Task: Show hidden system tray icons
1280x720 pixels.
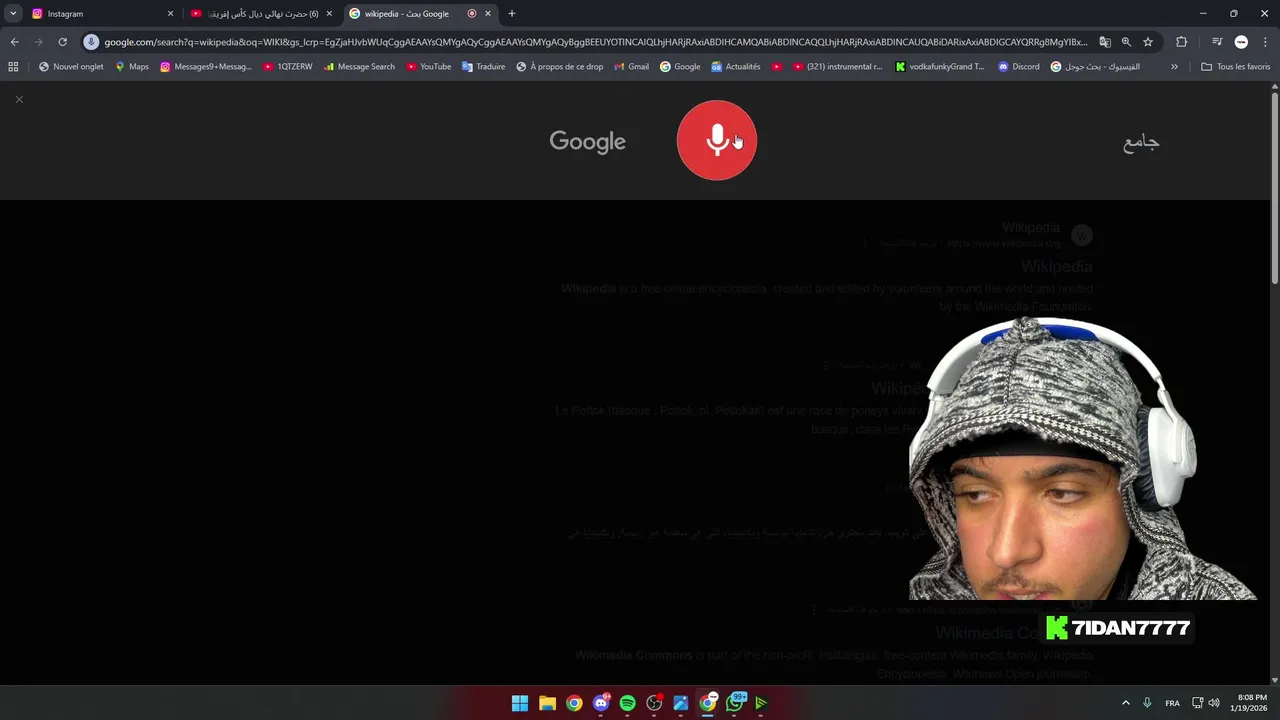Action: coord(1125,703)
